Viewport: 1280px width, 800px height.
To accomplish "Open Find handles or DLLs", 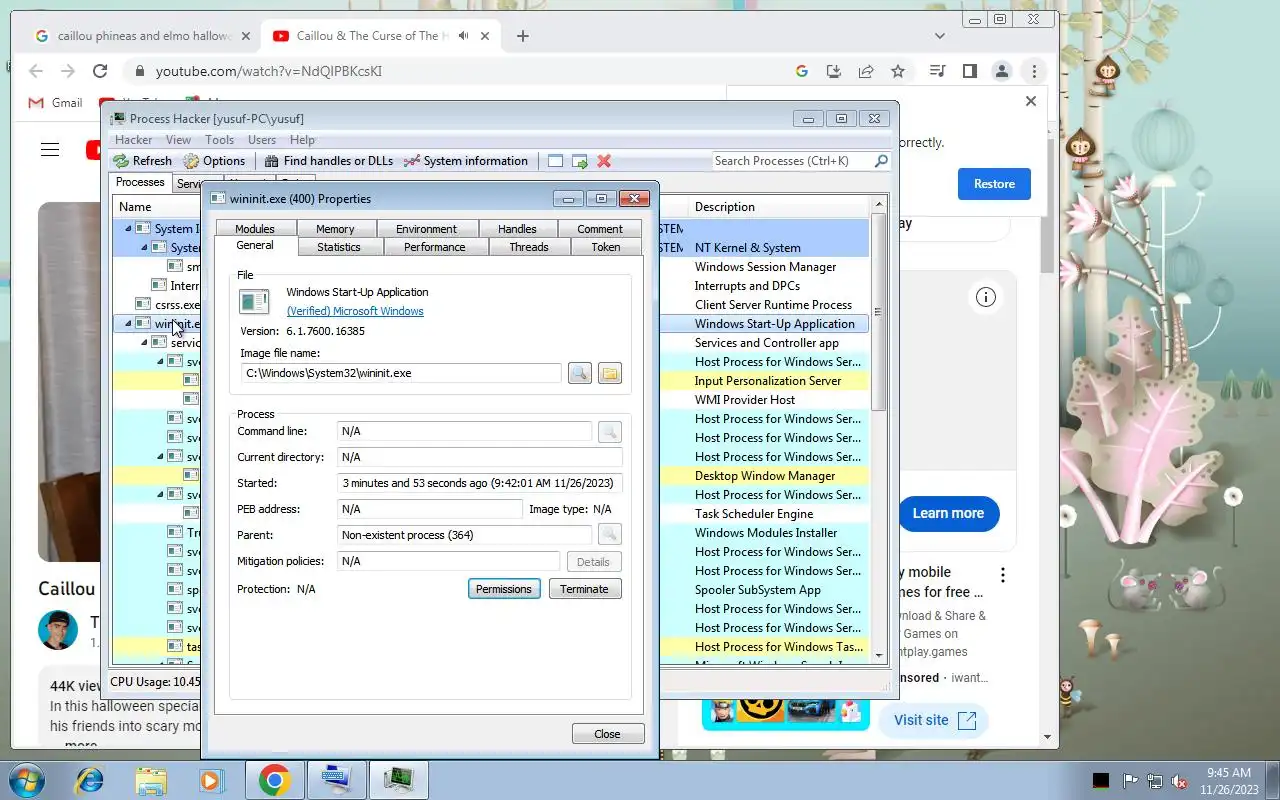I will tap(329, 161).
